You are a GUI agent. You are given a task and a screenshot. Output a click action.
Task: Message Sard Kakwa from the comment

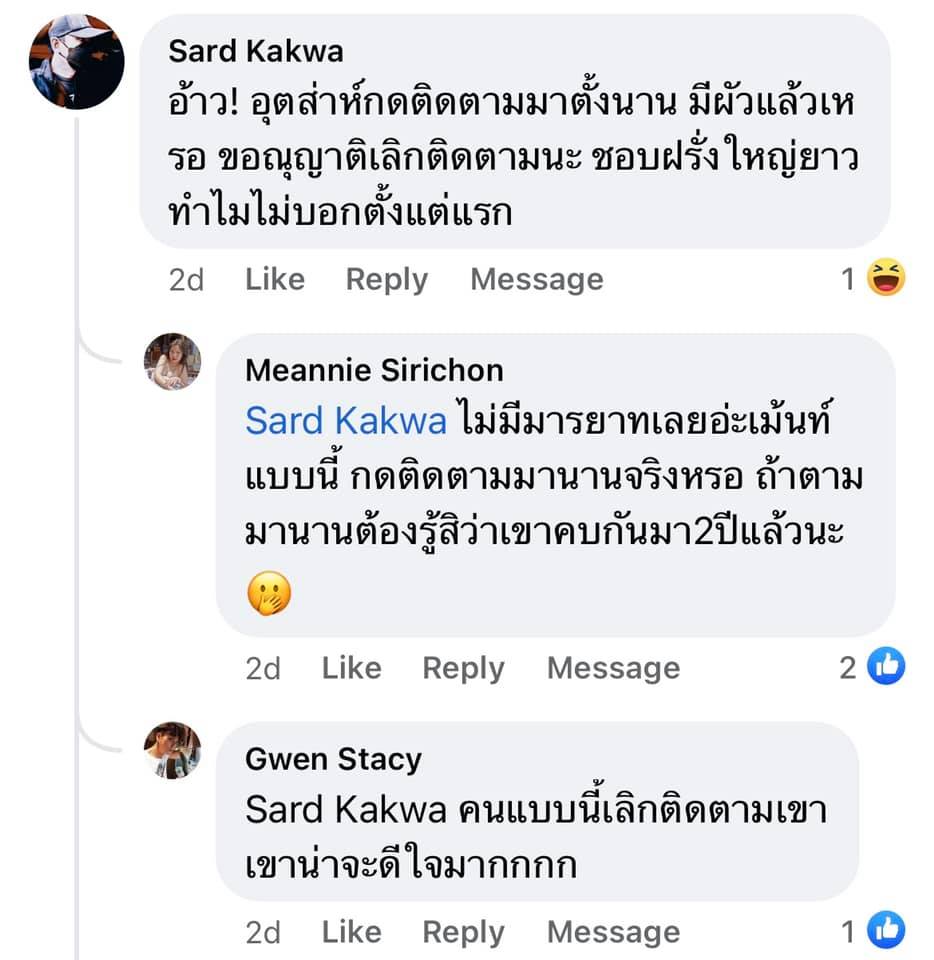(537, 280)
